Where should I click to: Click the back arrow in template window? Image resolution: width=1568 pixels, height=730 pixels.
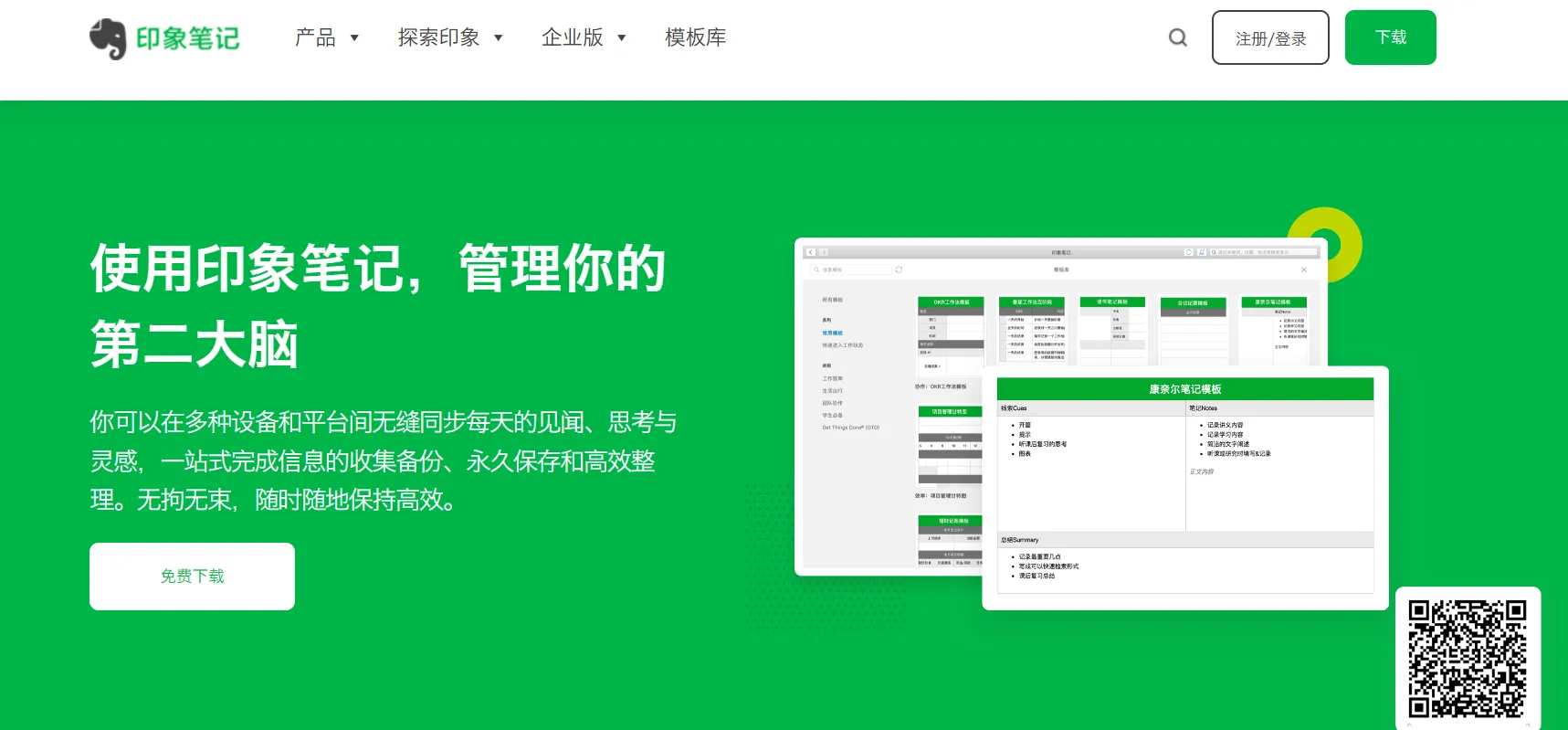[x=811, y=252]
